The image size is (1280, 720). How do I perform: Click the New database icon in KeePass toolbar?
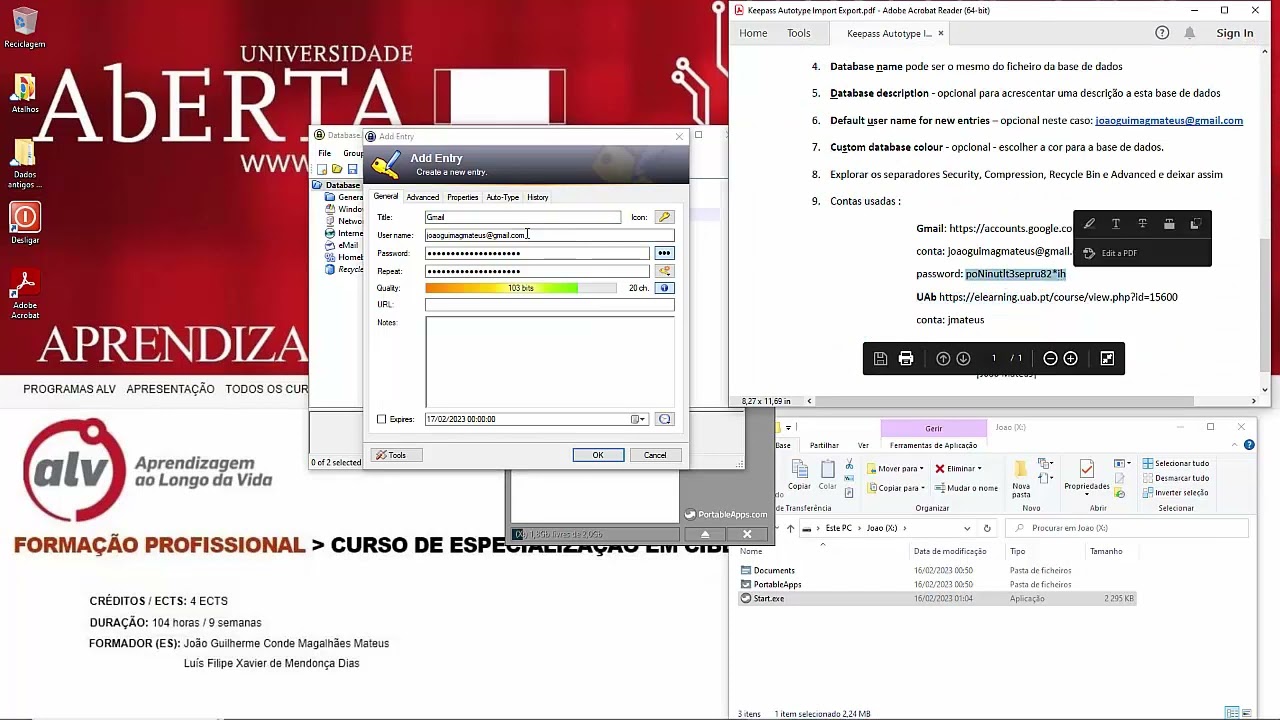point(322,169)
